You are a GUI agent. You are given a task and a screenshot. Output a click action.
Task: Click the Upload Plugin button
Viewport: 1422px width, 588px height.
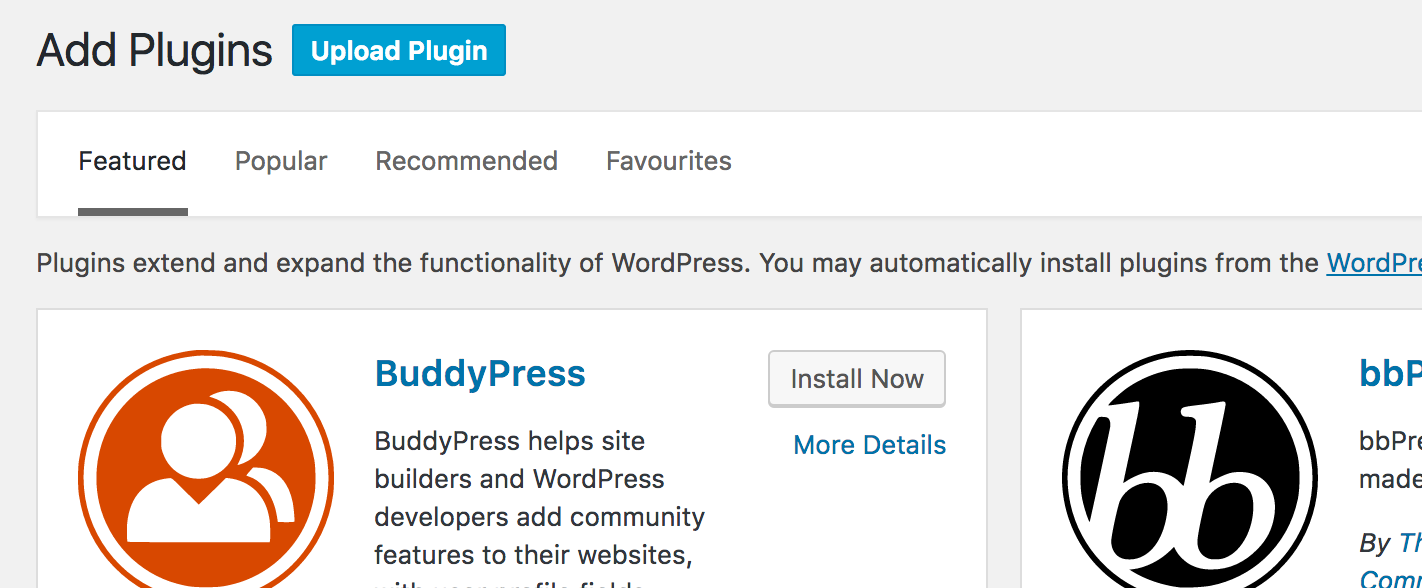click(399, 51)
